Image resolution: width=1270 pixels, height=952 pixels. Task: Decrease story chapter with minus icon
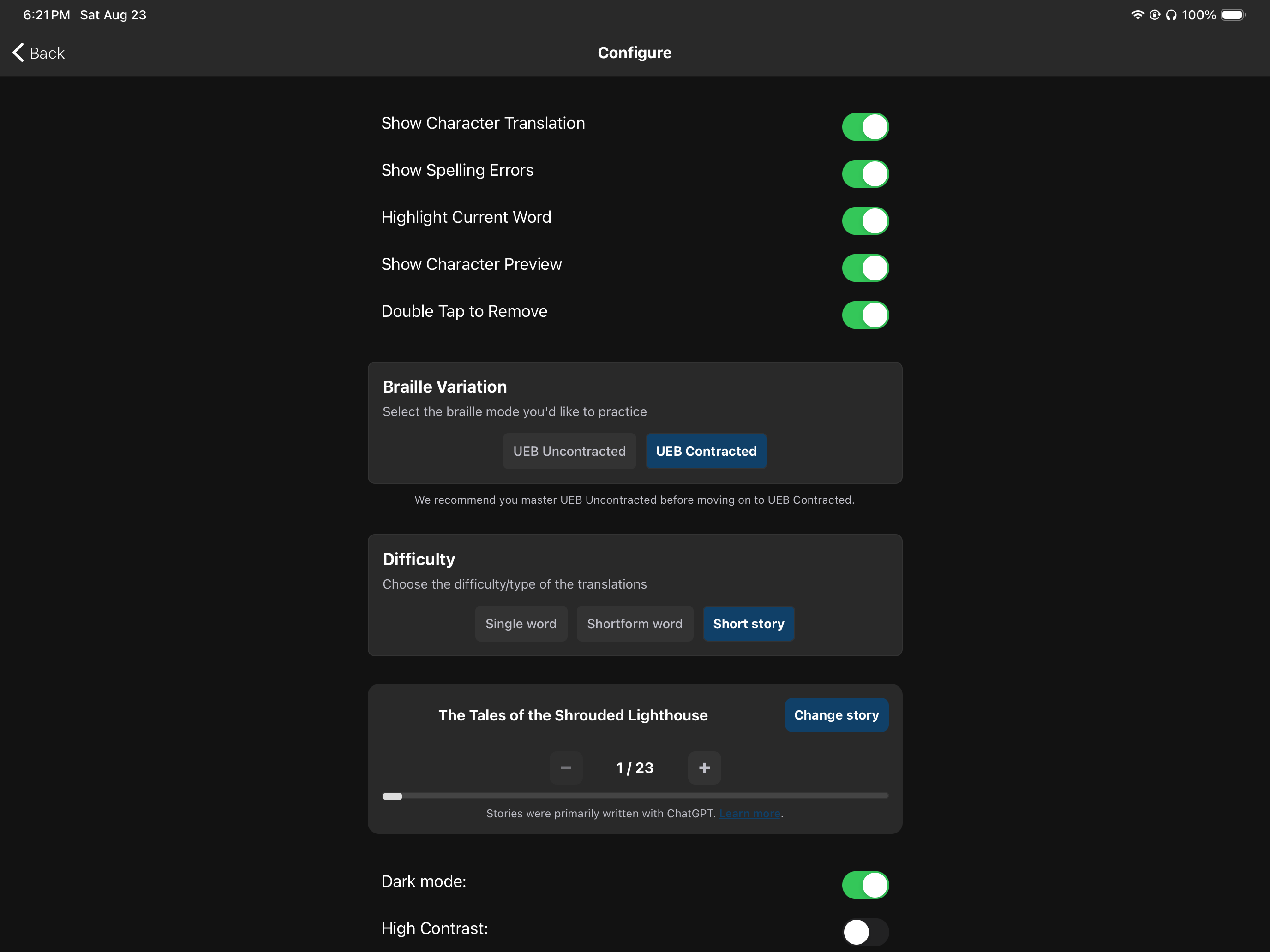pyautogui.click(x=565, y=768)
